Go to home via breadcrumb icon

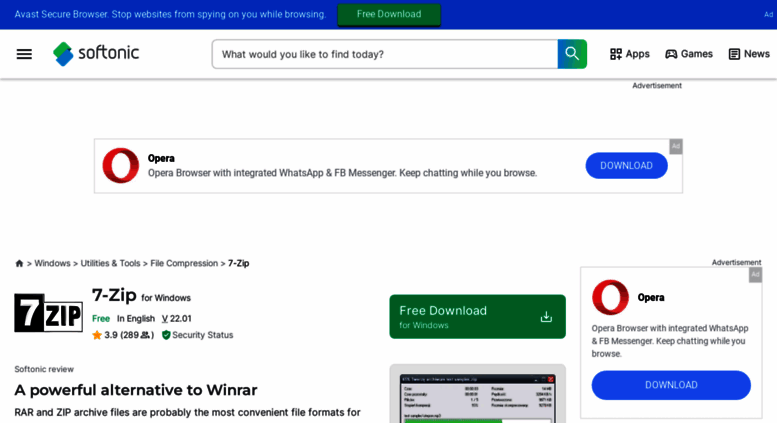click(x=19, y=264)
